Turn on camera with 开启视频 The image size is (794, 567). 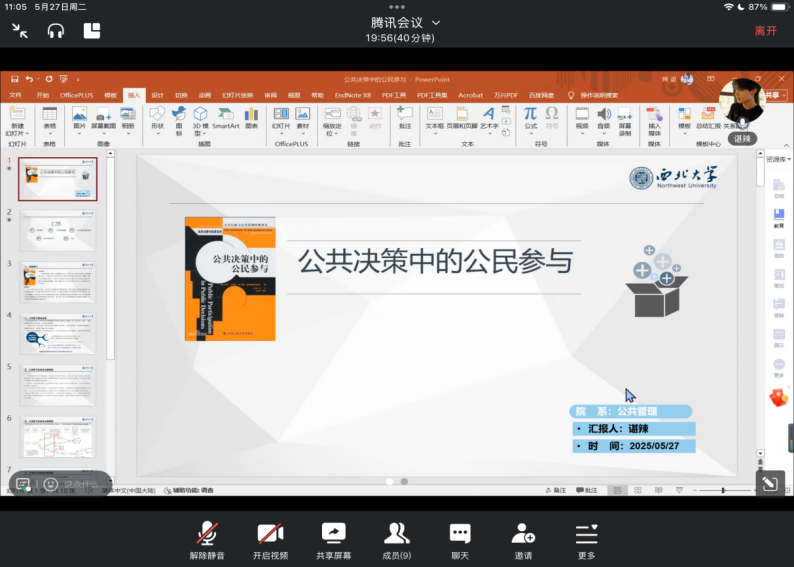pos(269,538)
